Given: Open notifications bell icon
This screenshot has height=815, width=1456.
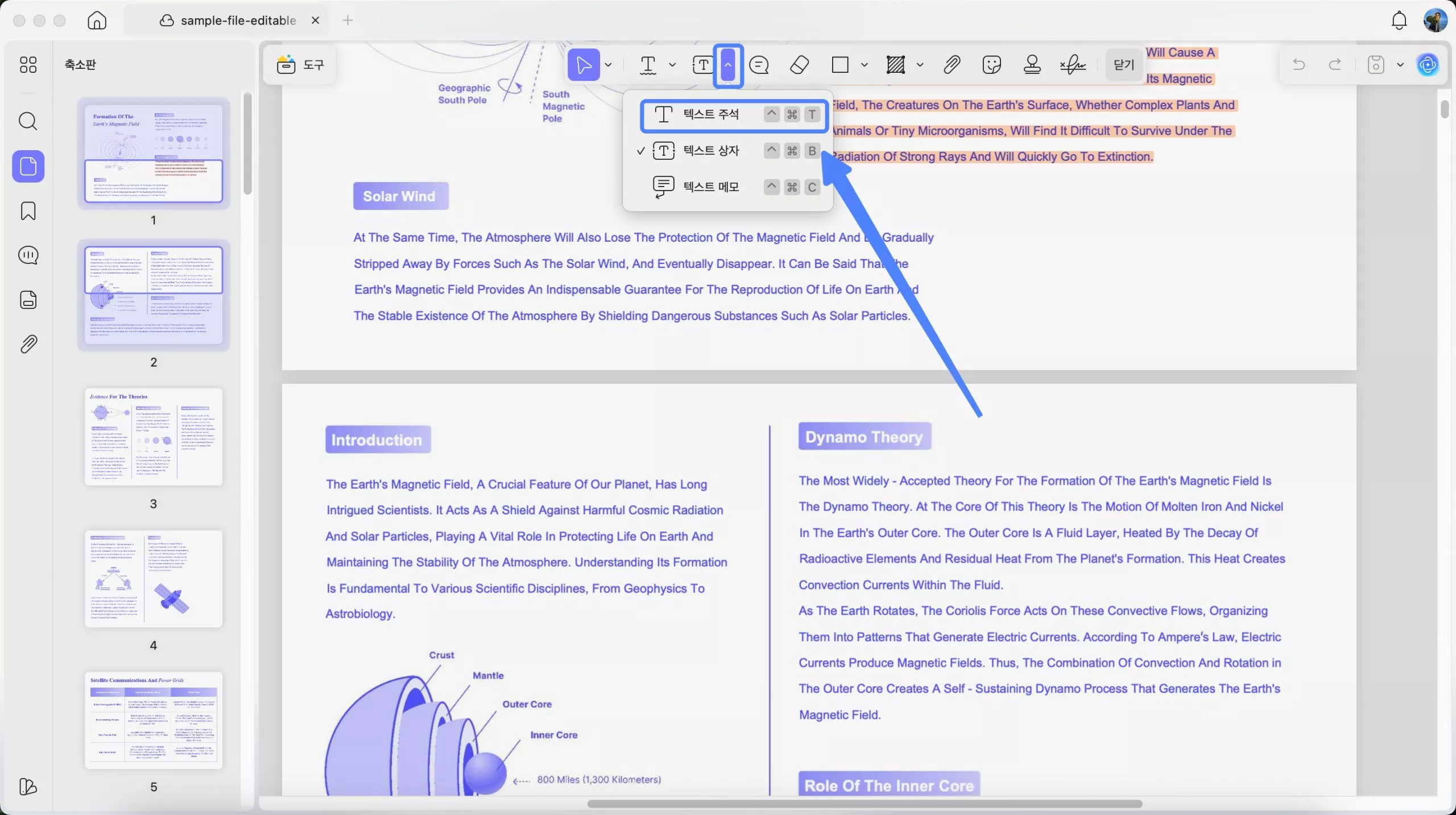Looking at the screenshot, I should [x=1399, y=20].
